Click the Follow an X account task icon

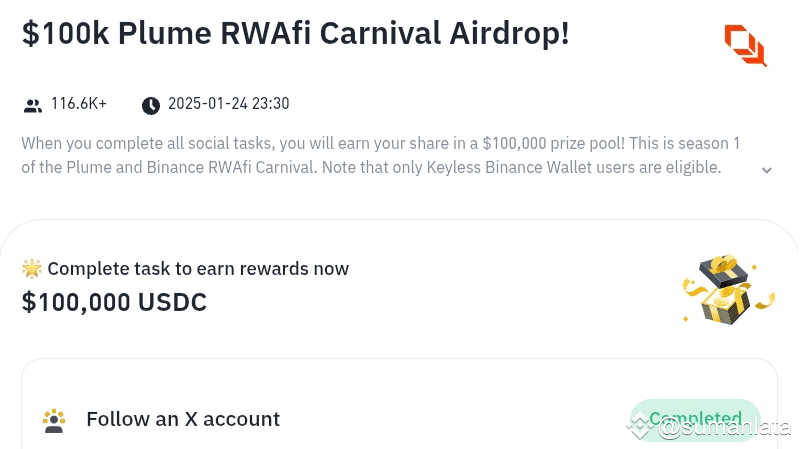[x=54, y=420]
